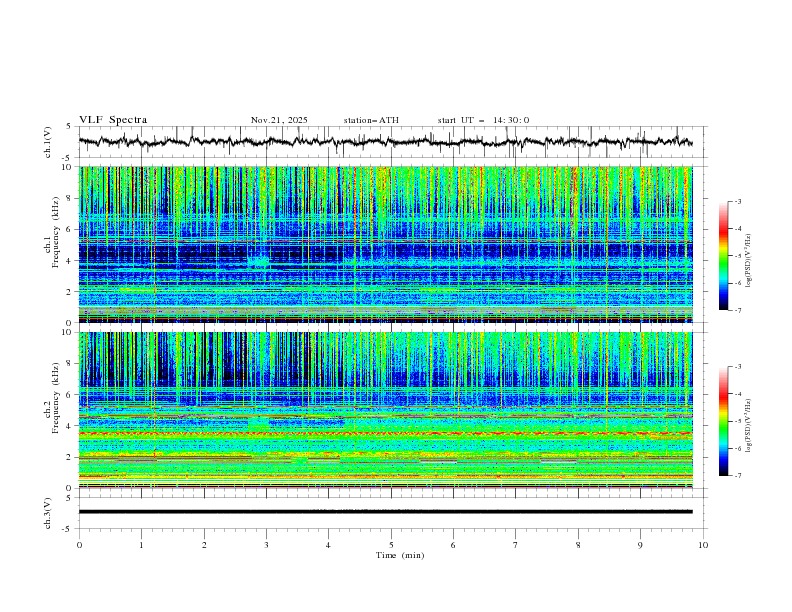Select the Nov.21, 2025 date label
The height and width of the screenshot is (612, 792).
point(279,120)
